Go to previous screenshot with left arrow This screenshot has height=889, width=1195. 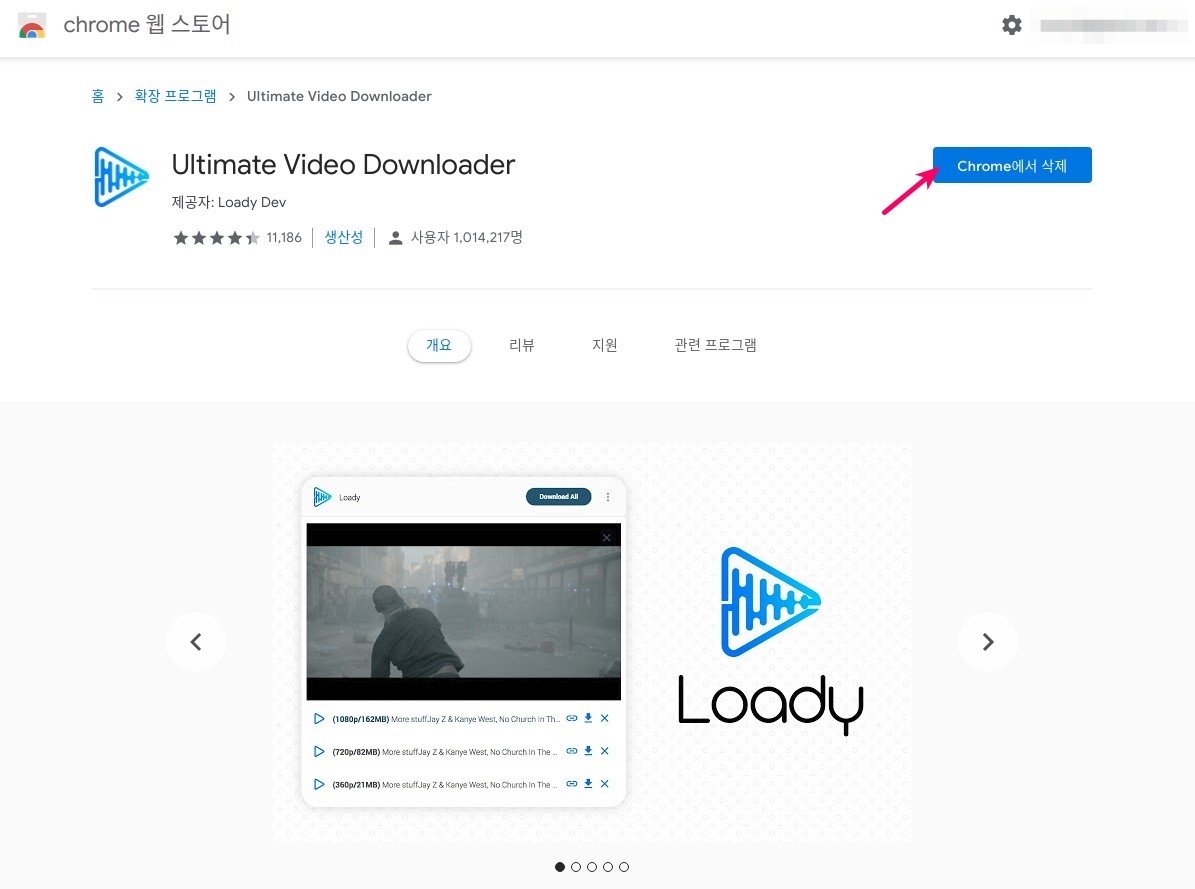click(196, 642)
